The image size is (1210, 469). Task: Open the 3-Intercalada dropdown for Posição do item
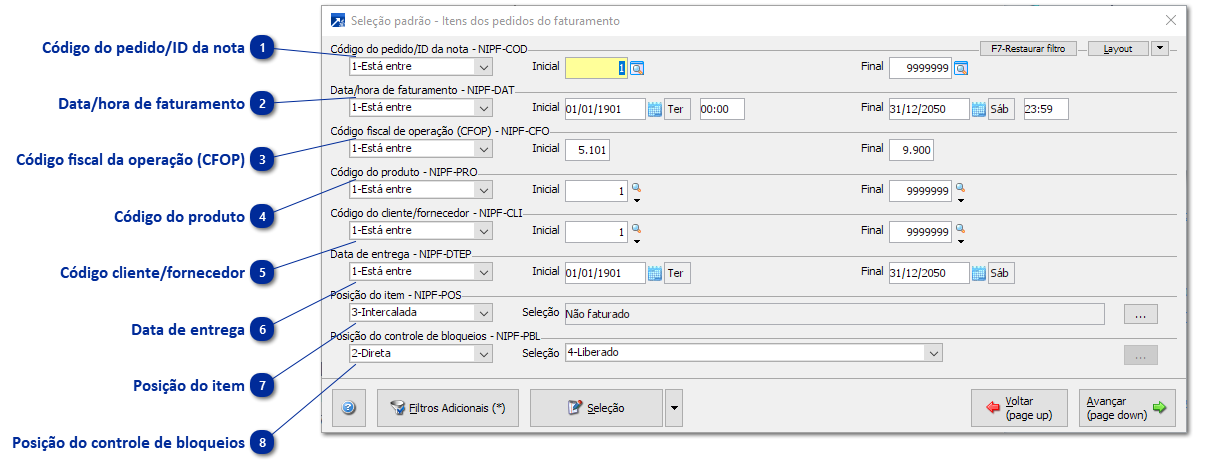click(483, 313)
